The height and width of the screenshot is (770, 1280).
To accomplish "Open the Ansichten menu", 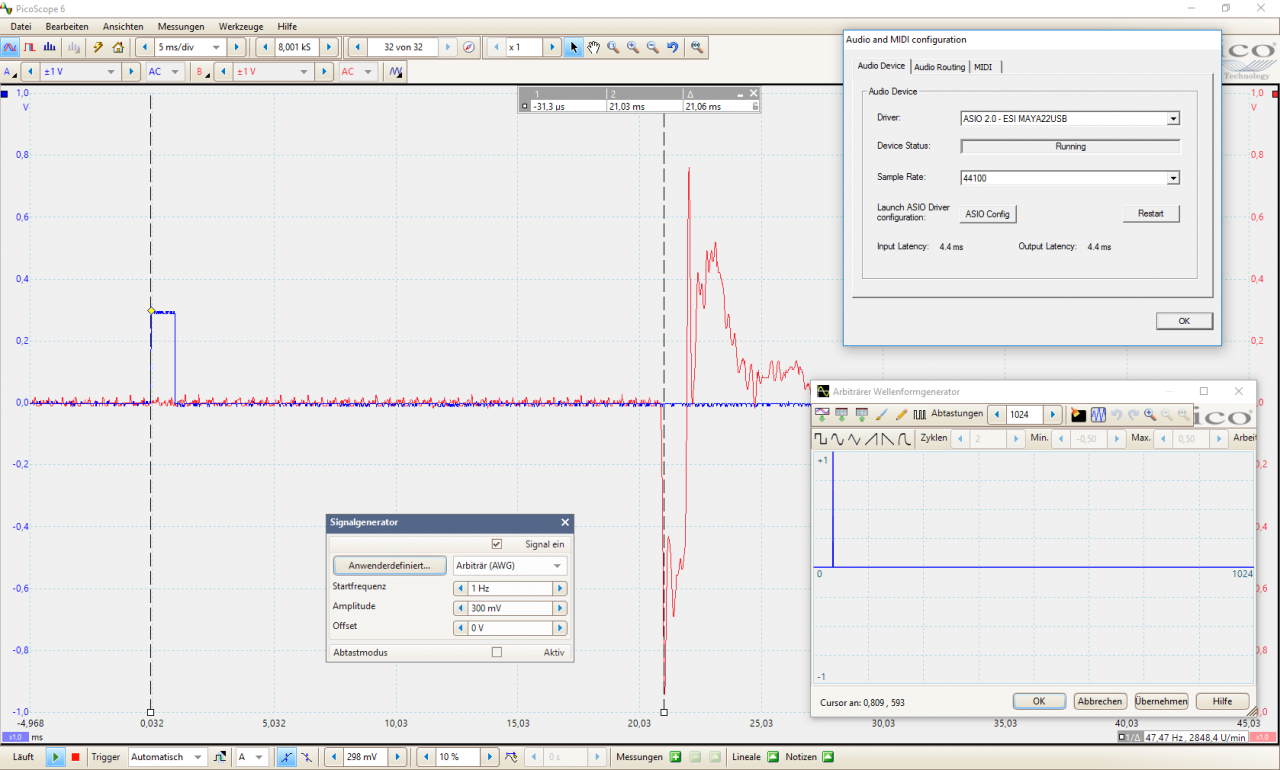I will tap(123, 26).
